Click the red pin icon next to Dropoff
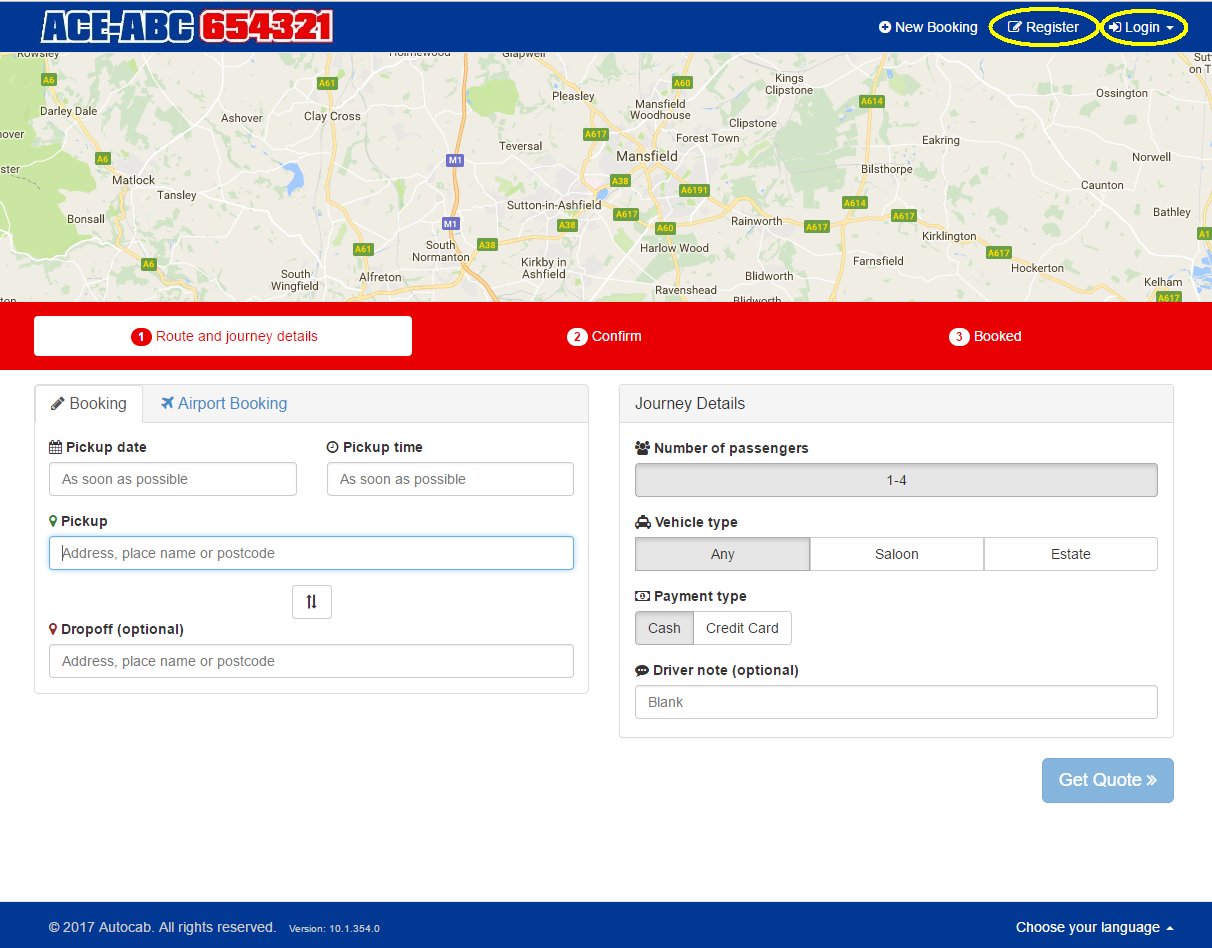The height and width of the screenshot is (948, 1212). pos(53,629)
